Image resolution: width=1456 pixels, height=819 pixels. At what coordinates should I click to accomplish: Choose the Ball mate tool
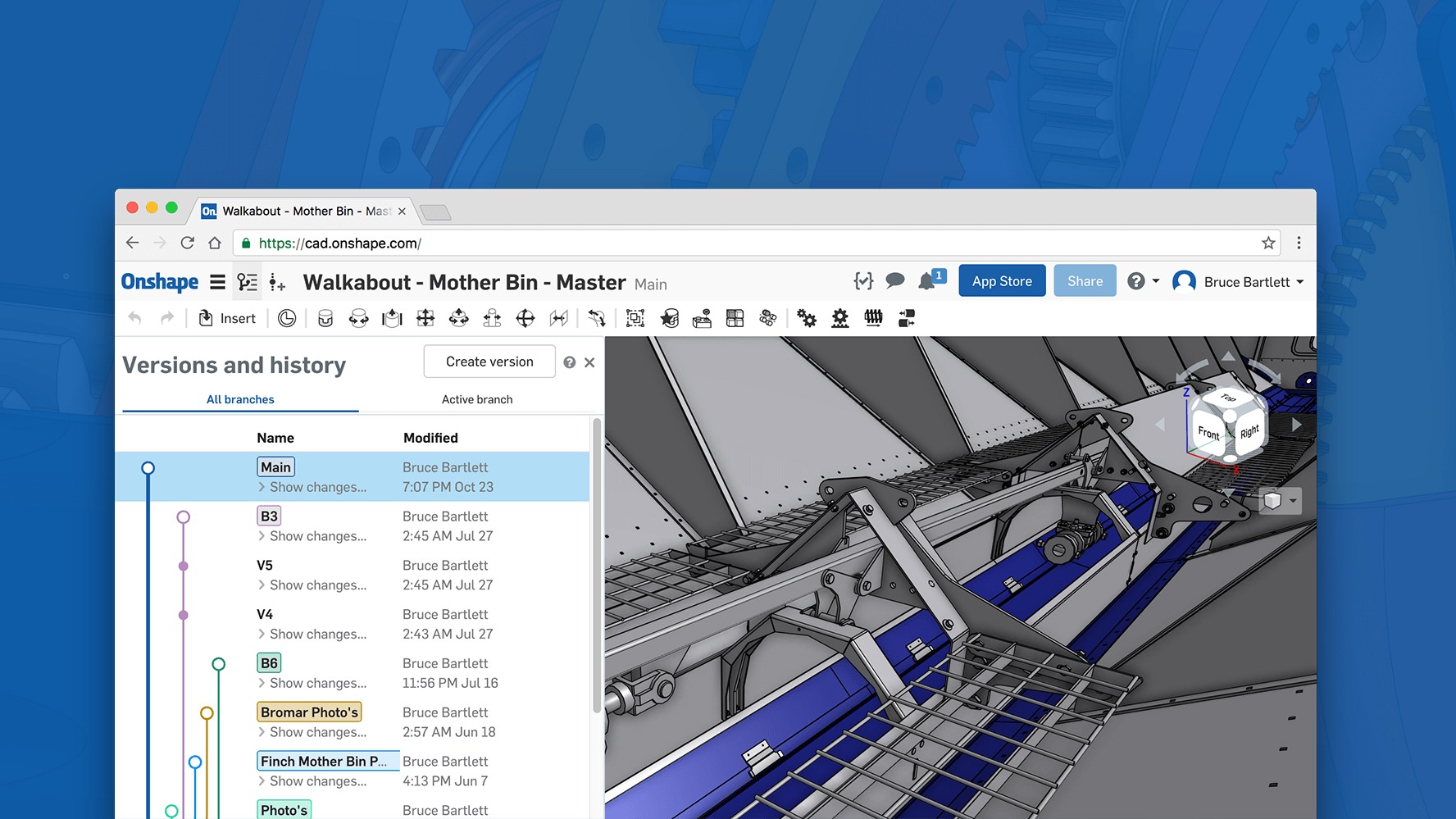coord(525,318)
